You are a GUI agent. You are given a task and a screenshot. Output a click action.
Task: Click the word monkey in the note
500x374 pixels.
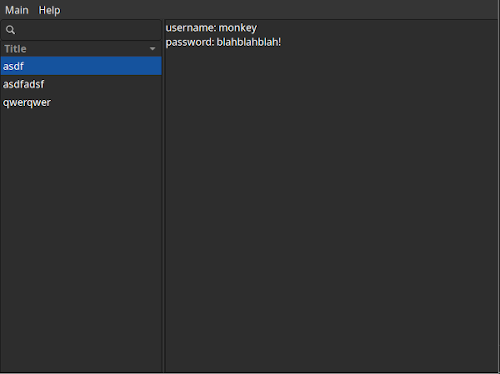click(238, 28)
